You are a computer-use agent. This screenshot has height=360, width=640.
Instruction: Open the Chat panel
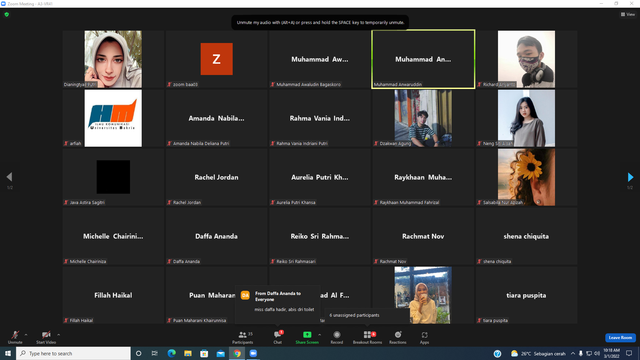[x=278, y=337]
